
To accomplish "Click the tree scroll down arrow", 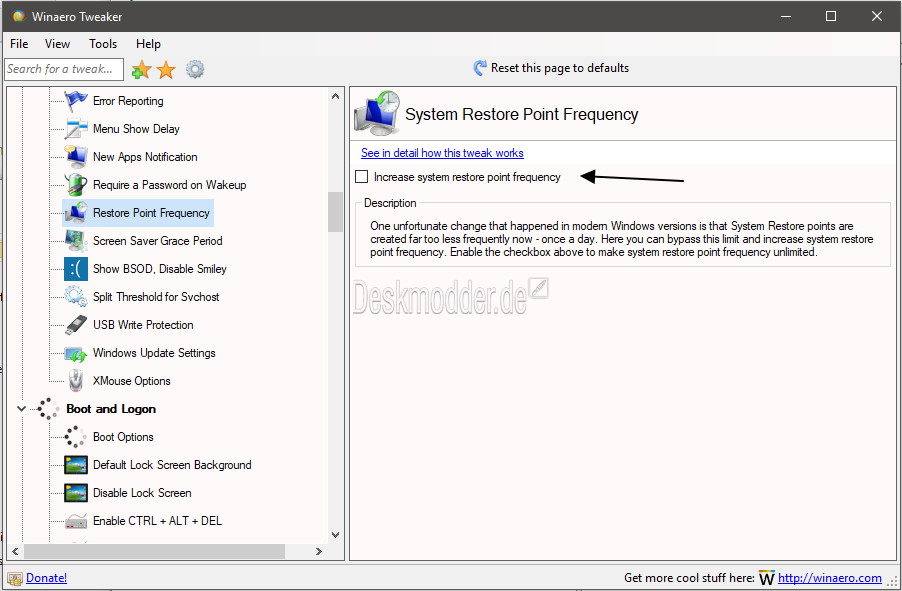I will [335, 535].
